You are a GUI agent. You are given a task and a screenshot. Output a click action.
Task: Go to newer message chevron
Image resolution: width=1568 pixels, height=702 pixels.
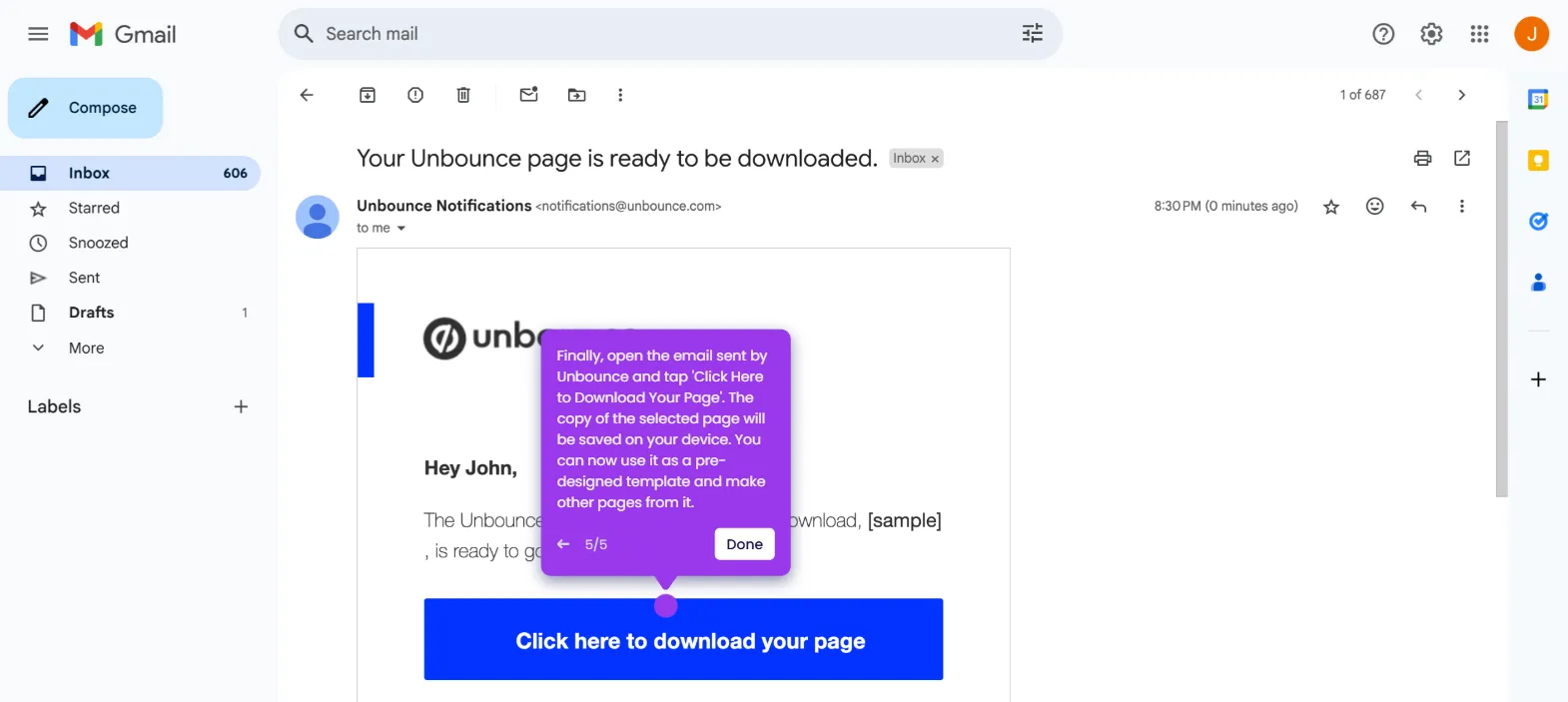coord(1418,95)
